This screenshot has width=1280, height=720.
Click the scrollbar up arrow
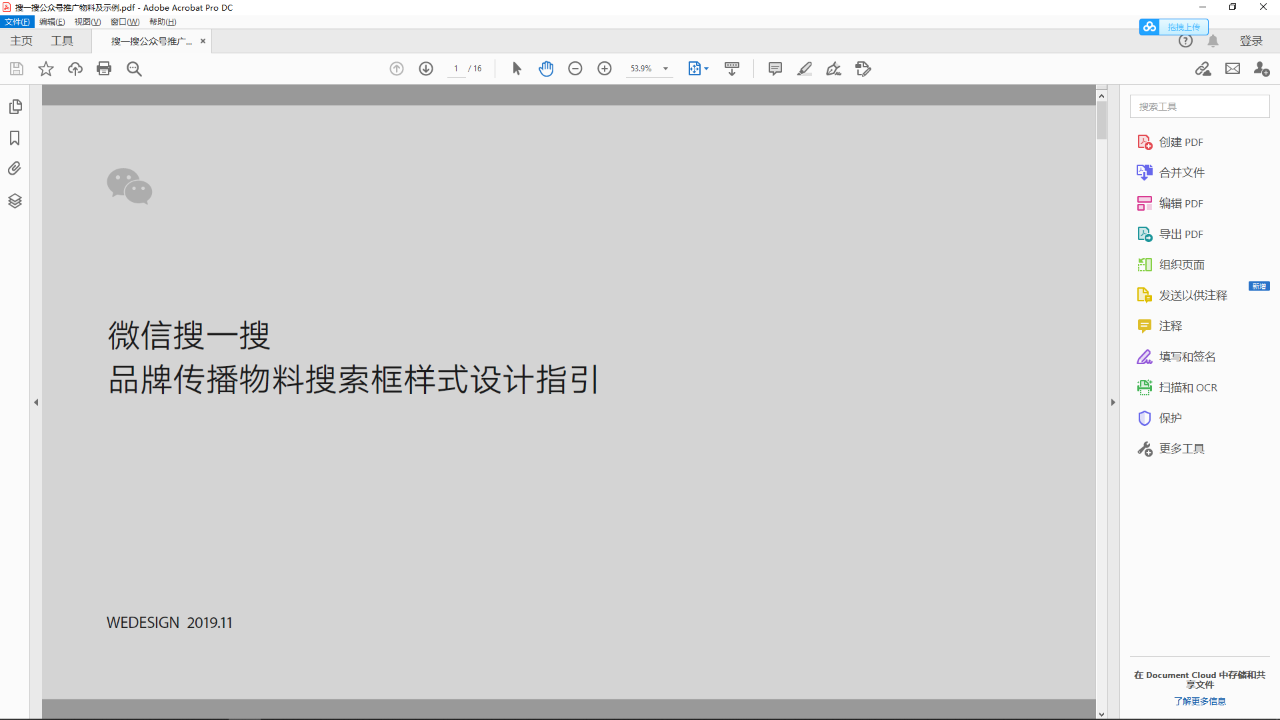pos(1102,96)
